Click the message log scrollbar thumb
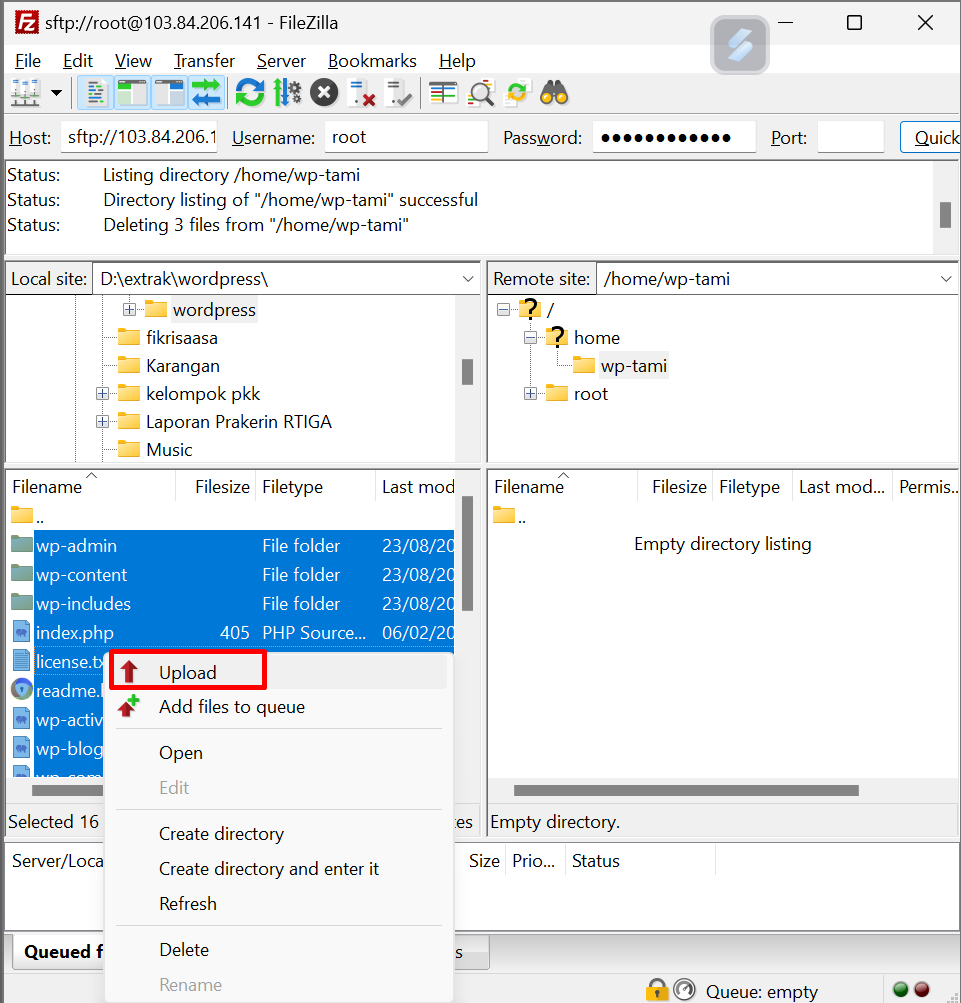The image size is (961, 1003). [x=945, y=214]
